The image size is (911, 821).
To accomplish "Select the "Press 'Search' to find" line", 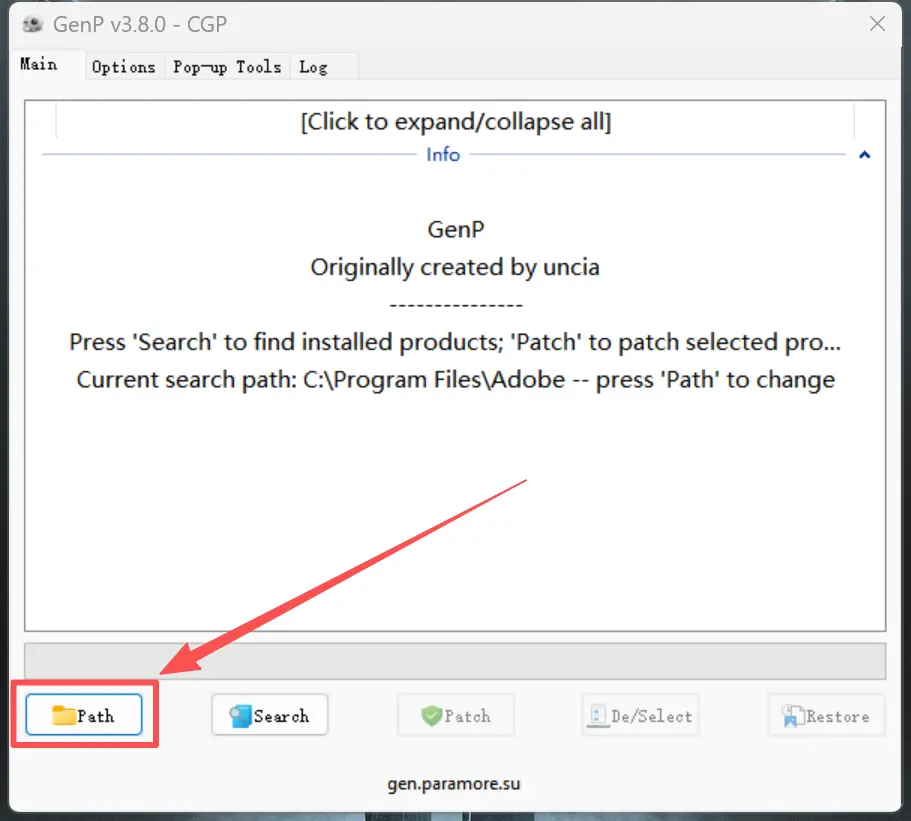I will point(456,342).
